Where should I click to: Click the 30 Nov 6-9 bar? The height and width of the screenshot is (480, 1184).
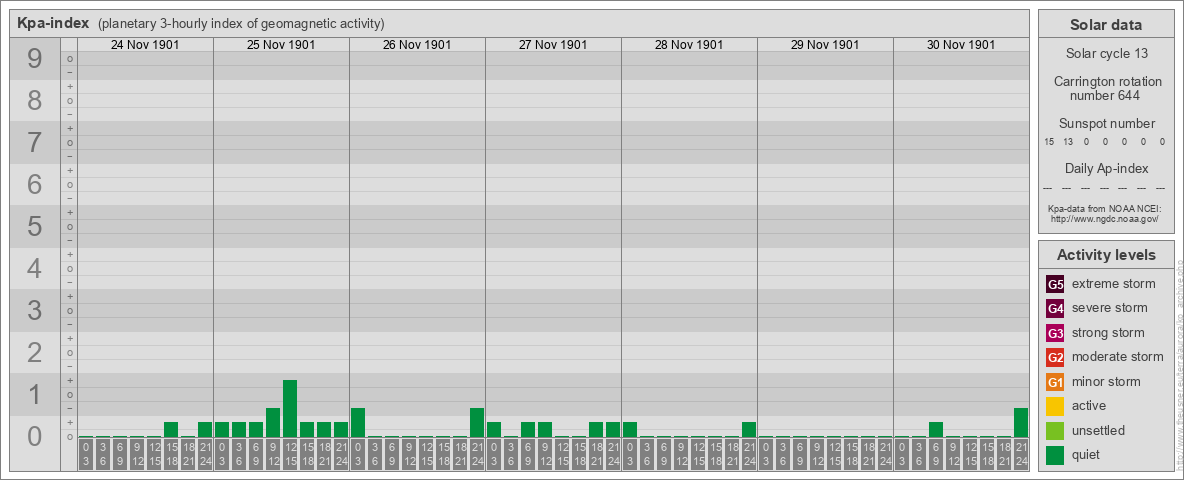pos(936,429)
